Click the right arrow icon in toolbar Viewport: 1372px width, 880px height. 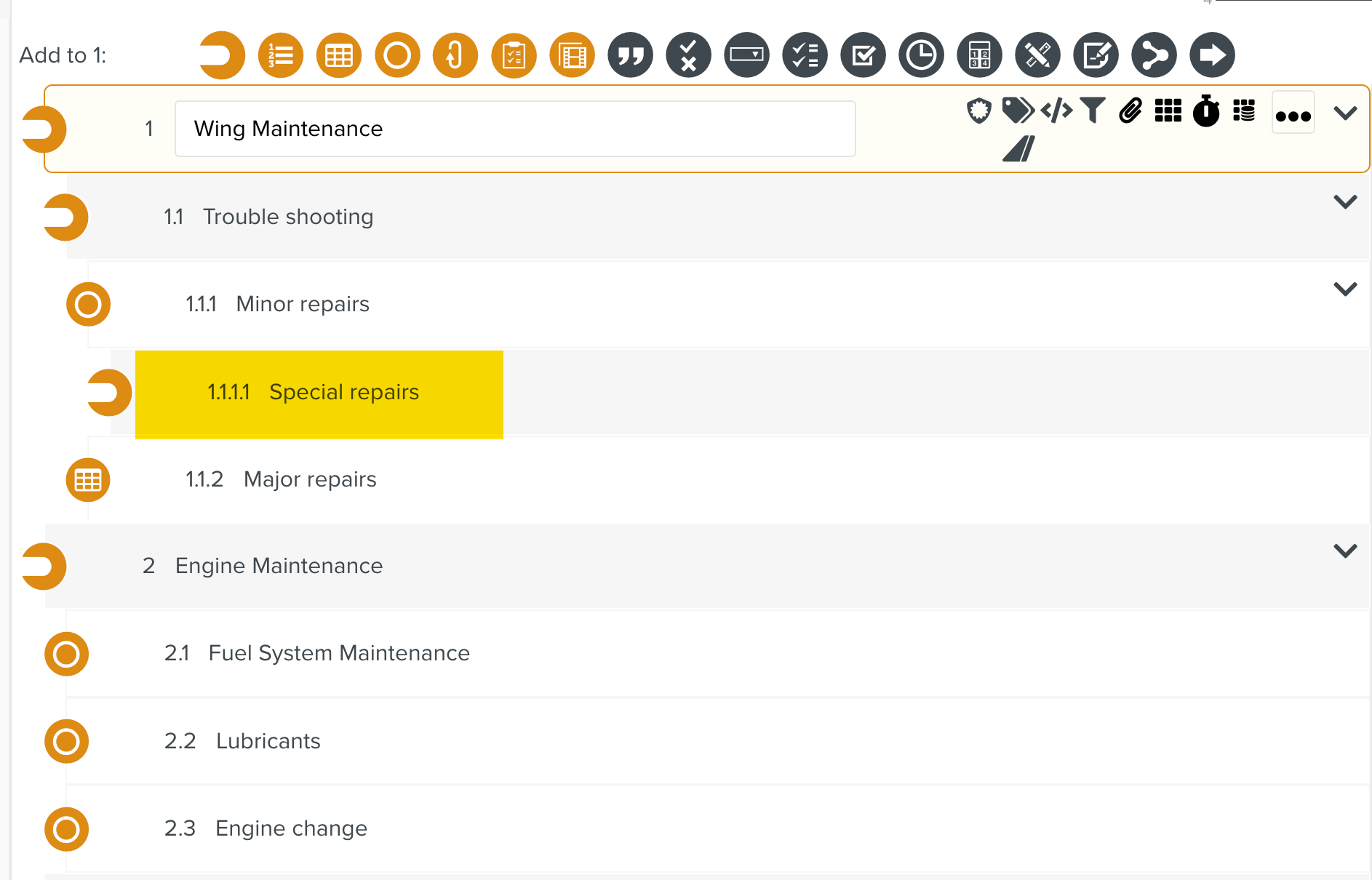coord(1212,55)
